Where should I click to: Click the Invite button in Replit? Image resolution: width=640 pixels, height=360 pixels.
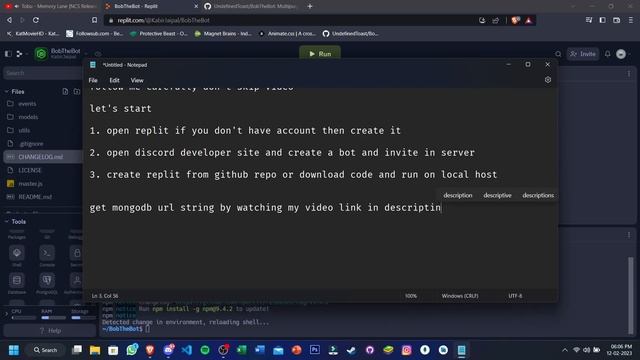(583, 54)
